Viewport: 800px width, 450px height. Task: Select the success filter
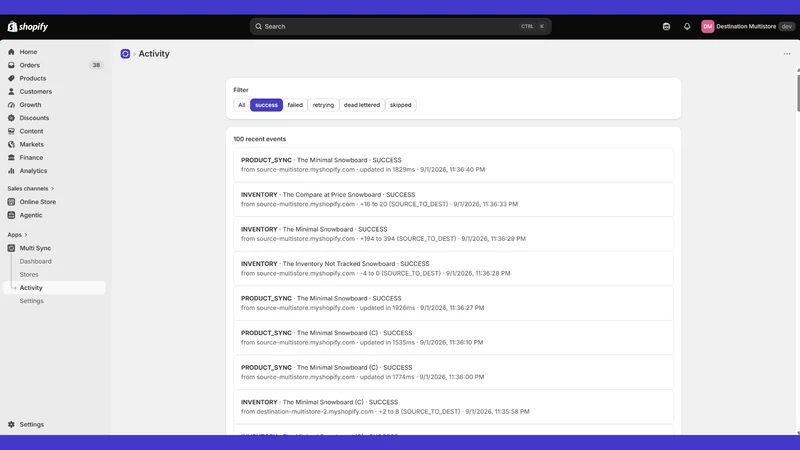pyautogui.click(x=266, y=105)
